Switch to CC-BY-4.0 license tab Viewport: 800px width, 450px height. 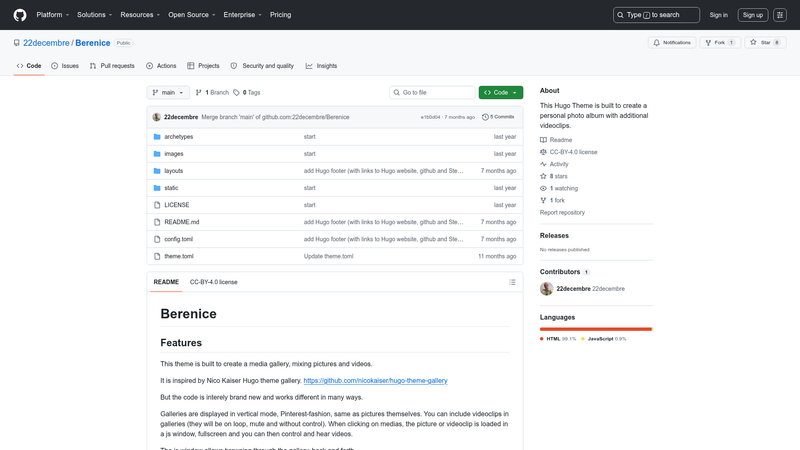[213, 282]
